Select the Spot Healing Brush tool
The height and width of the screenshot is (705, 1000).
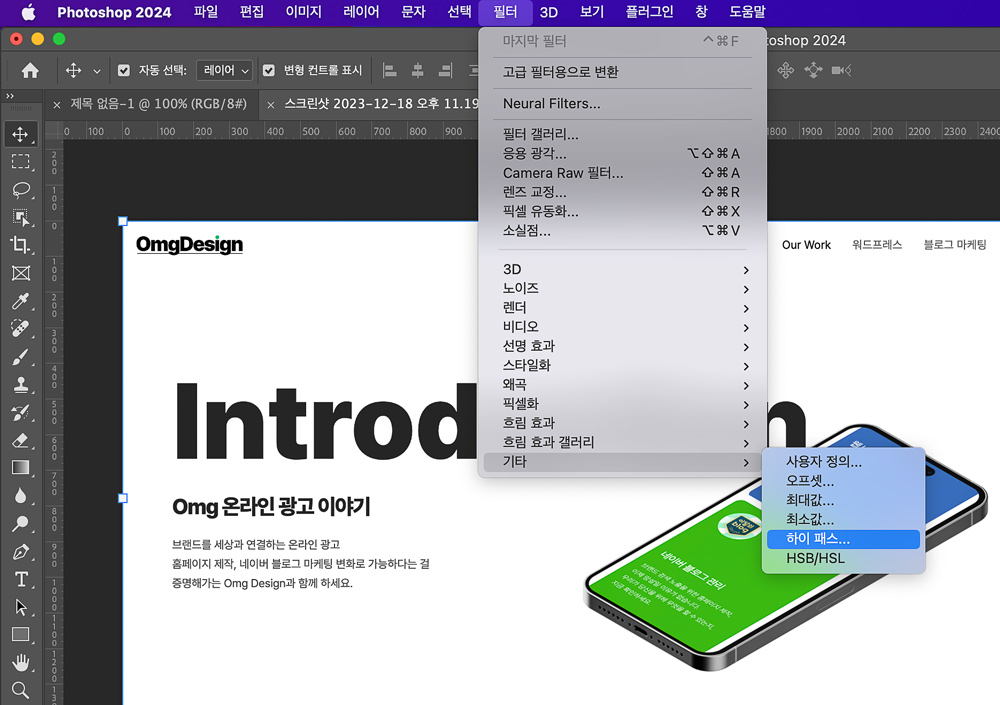click(x=20, y=329)
